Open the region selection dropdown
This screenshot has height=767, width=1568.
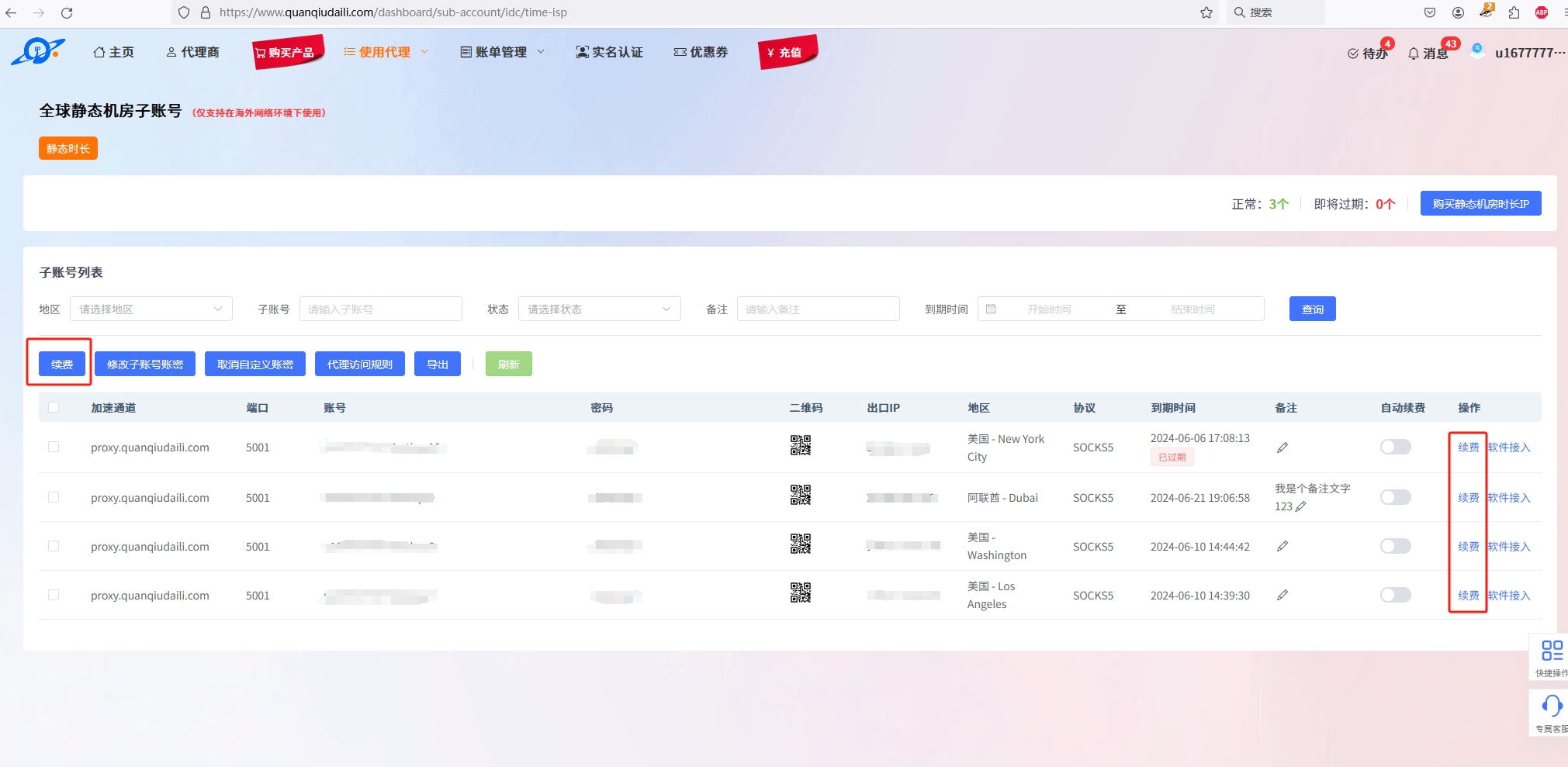(151, 309)
